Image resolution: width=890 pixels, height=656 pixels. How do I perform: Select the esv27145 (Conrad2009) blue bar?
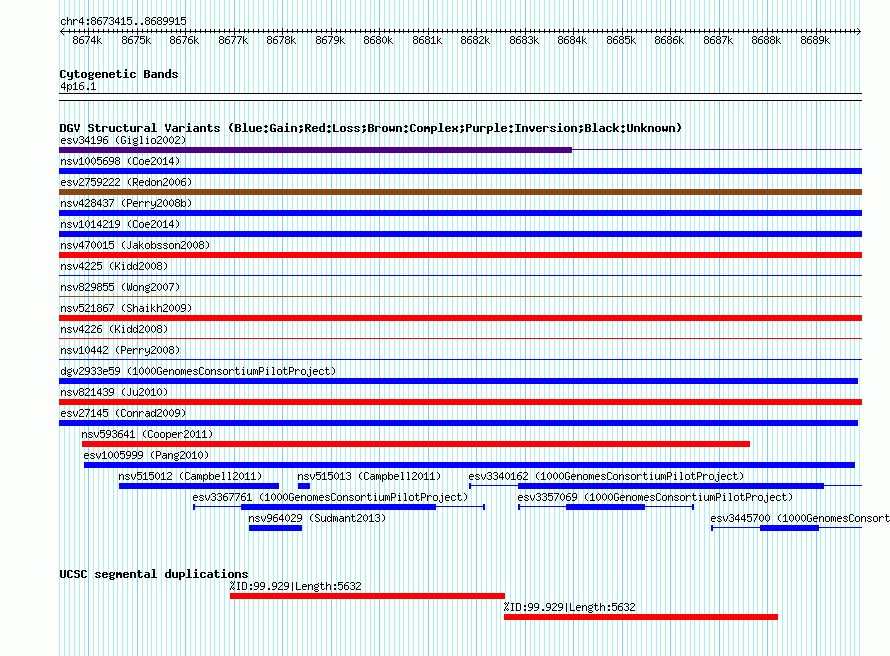coord(459,423)
